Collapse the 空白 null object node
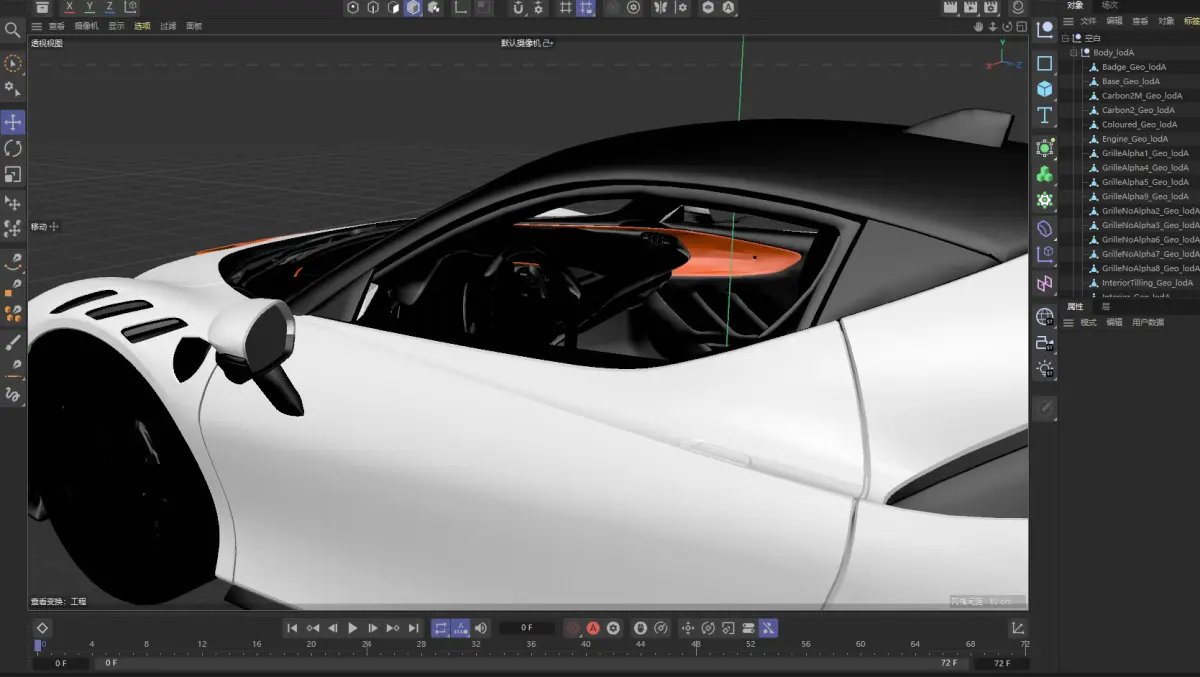Image resolution: width=1200 pixels, height=677 pixels. [1065, 38]
